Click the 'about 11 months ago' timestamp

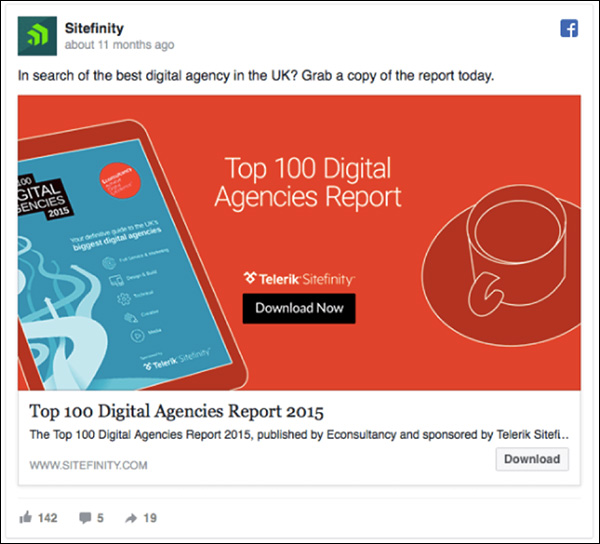tap(119, 45)
